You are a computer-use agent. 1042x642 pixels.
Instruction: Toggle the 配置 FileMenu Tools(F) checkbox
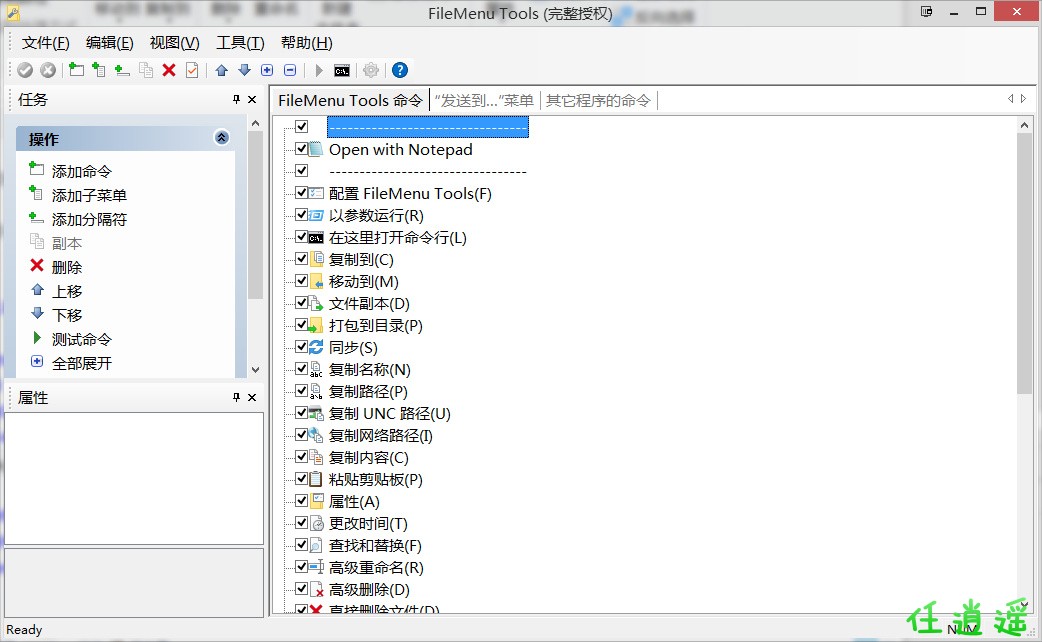302,192
